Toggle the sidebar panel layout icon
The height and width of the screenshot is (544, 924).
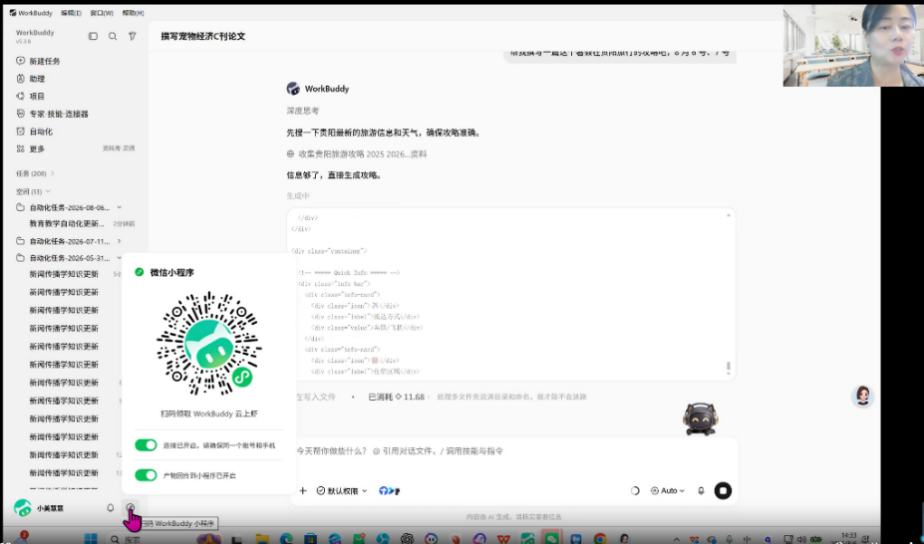point(93,36)
